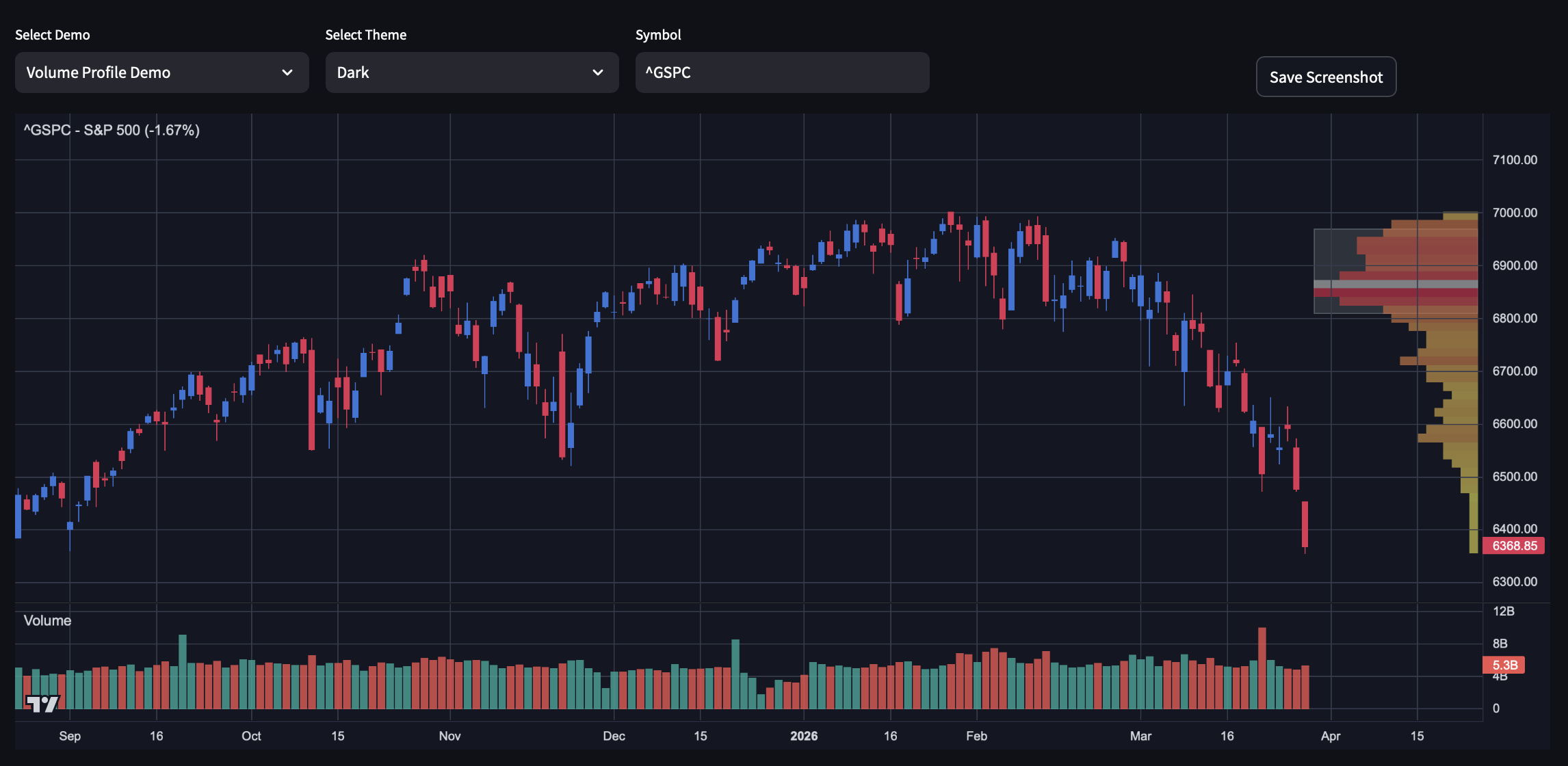Click the 6800.00 price axis label

point(1515,318)
